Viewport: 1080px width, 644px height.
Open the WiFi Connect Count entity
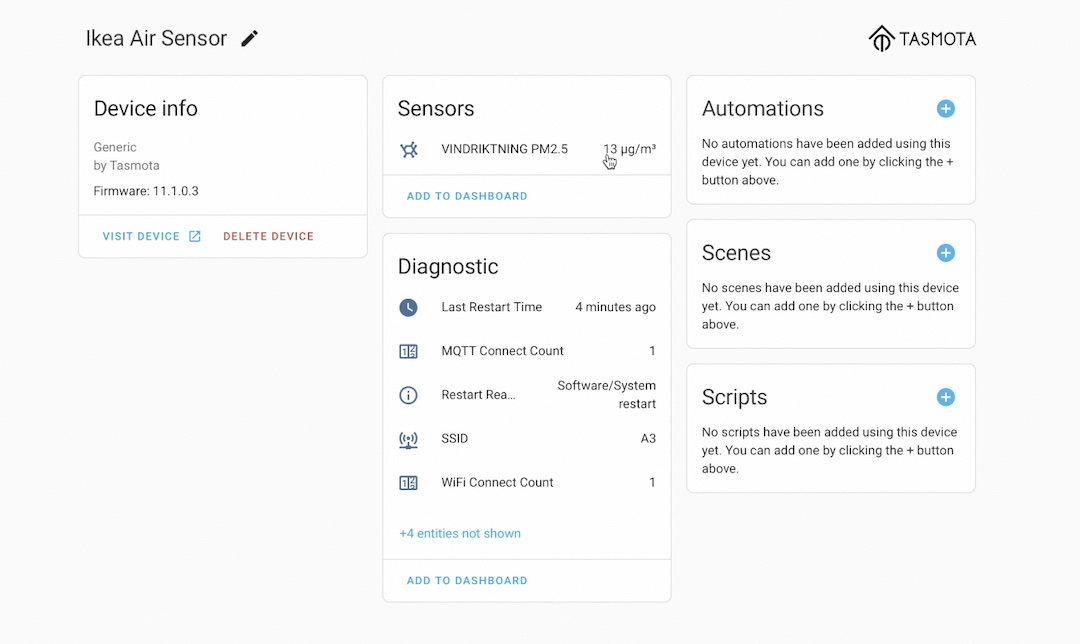(x=527, y=483)
